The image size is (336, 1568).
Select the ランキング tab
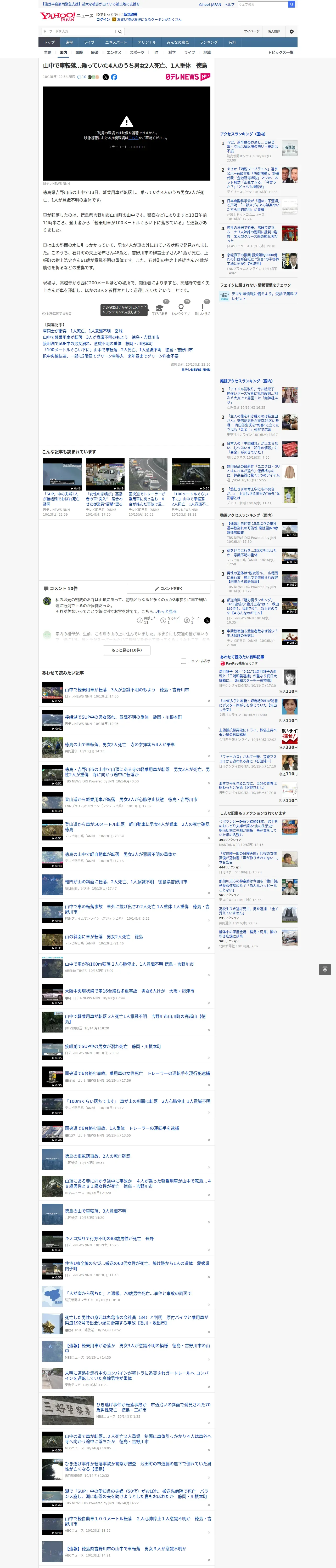pos(209,43)
